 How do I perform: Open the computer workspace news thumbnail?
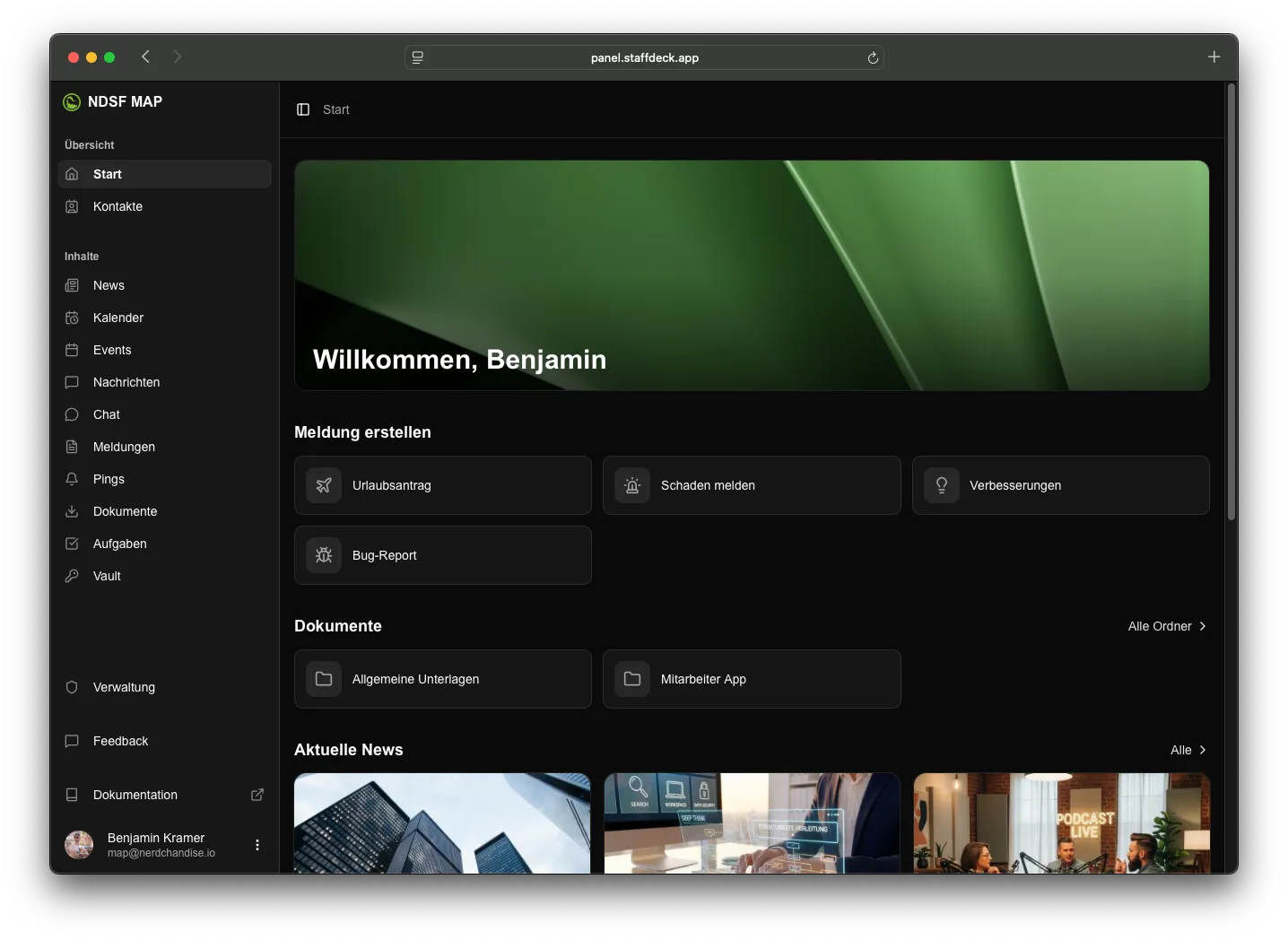click(x=752, y=823)
